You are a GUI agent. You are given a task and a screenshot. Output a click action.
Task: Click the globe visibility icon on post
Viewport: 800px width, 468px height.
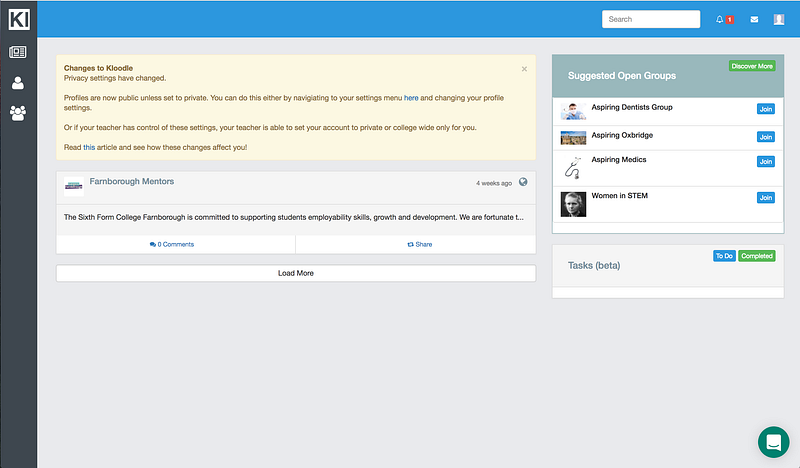[x=523, y=182]
